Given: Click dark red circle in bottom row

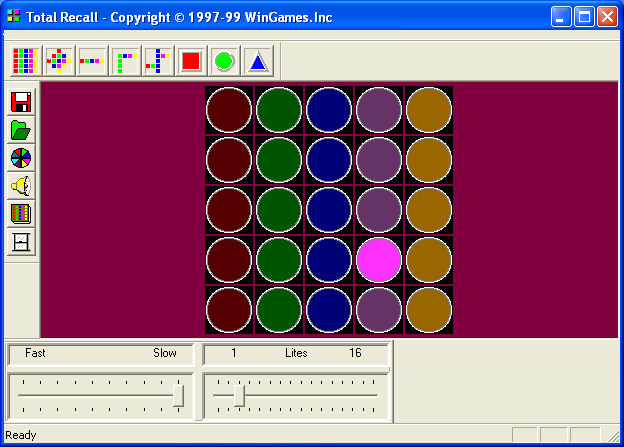Looking at the screenshot, I should coord(229,310).
